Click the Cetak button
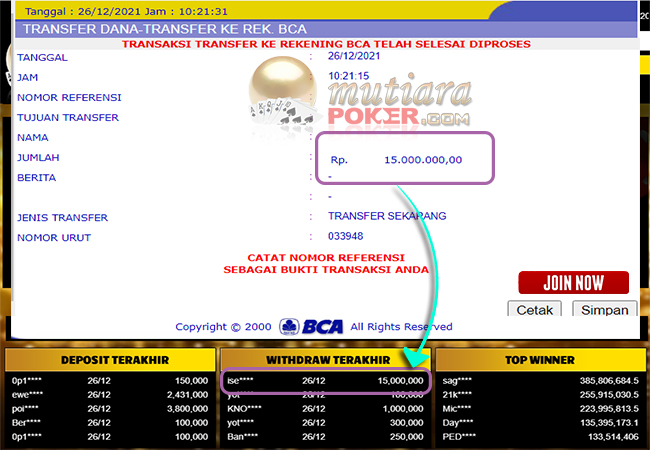The width and height of the screenshot is (650, 450). click(x=534, y=309)
